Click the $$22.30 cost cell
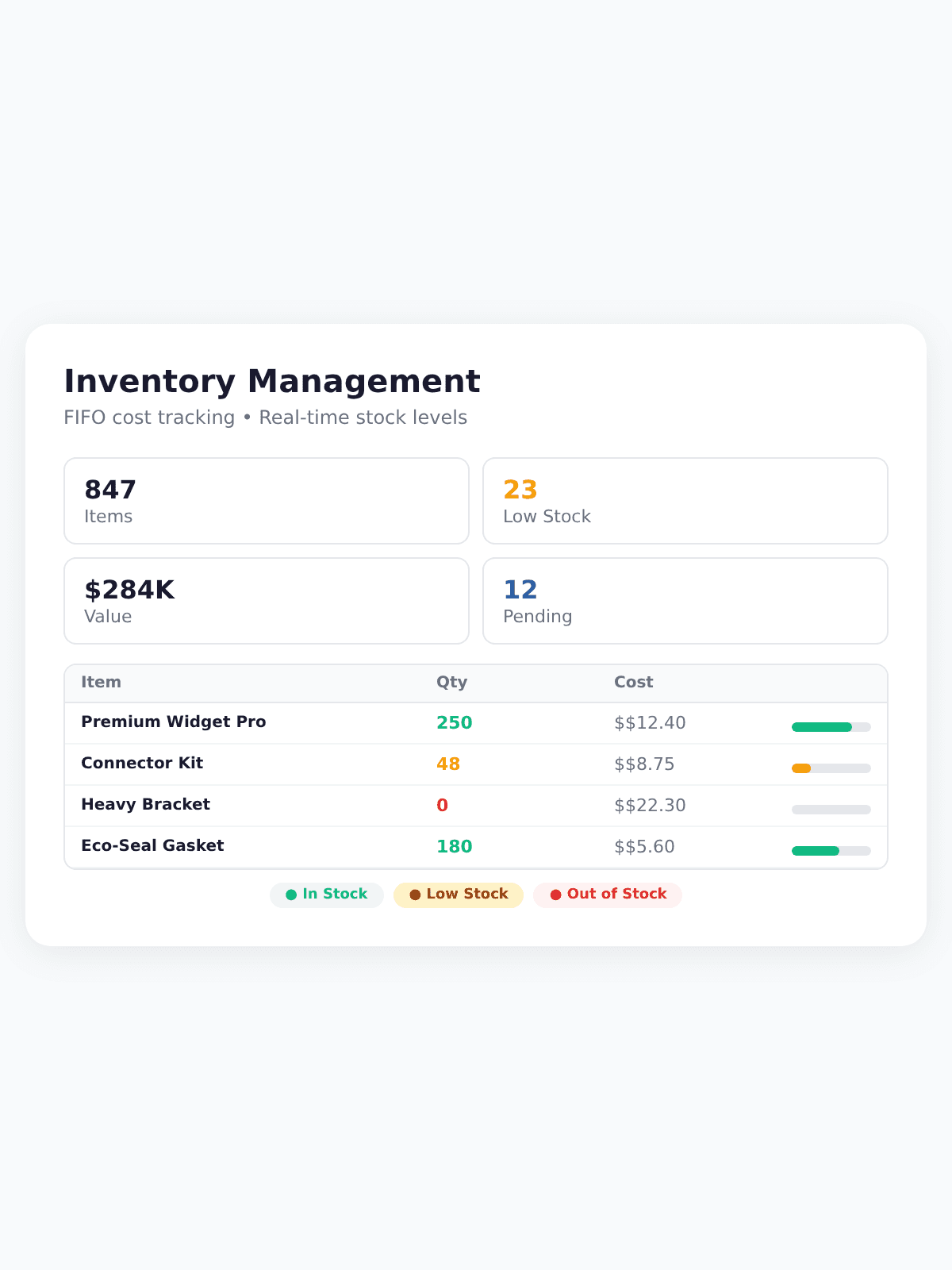Image resolution: width=952 pixels, height=1270 pixels. click(650, 806)
